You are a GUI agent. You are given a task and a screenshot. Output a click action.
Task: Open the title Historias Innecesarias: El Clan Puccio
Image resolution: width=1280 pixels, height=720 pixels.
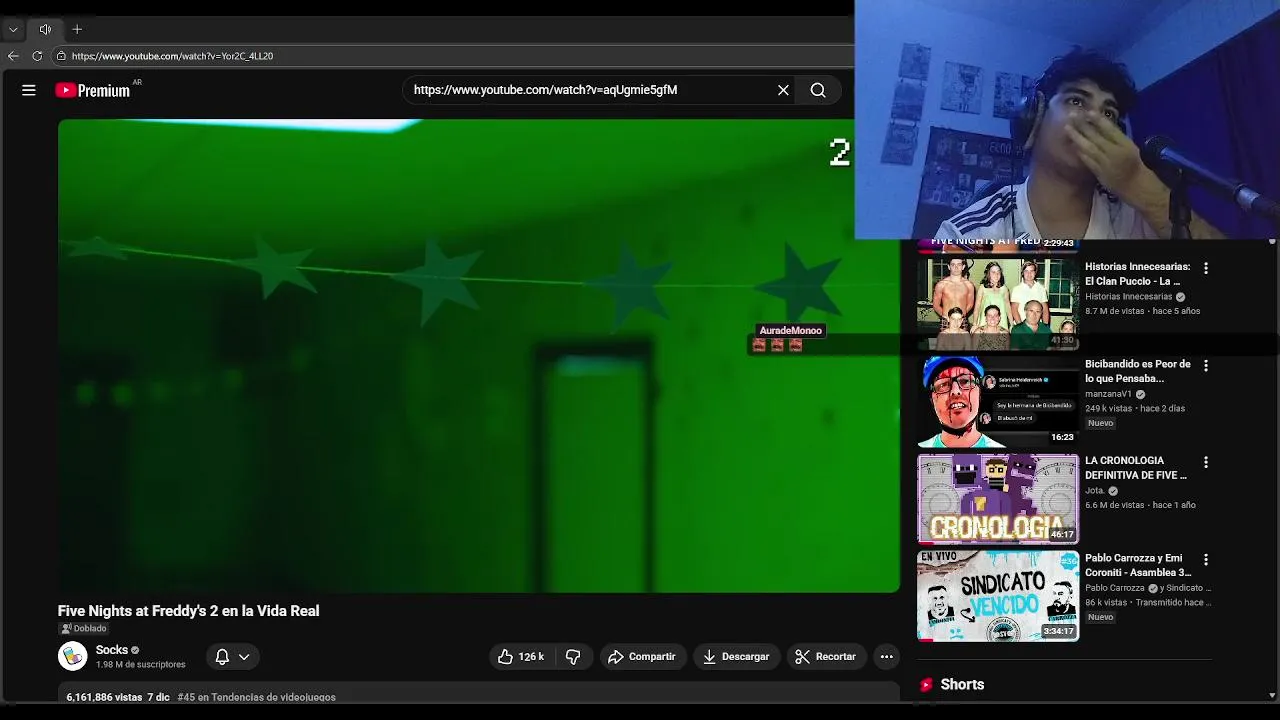1138,274
